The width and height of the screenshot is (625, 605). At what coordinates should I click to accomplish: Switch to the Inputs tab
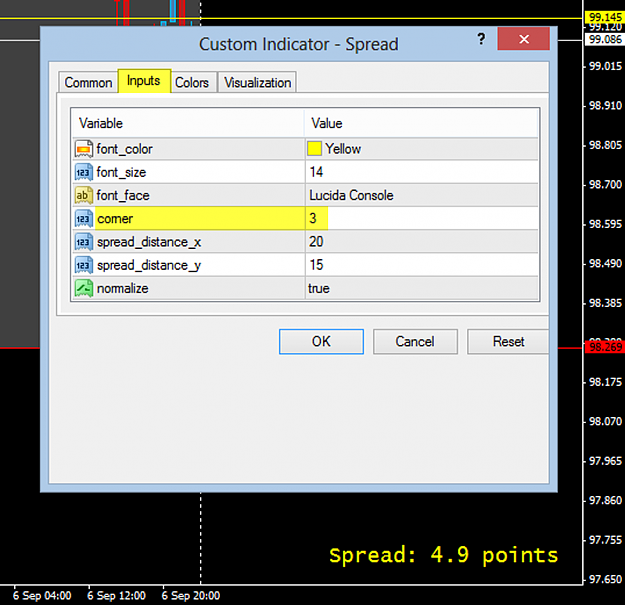coord(144,81)
